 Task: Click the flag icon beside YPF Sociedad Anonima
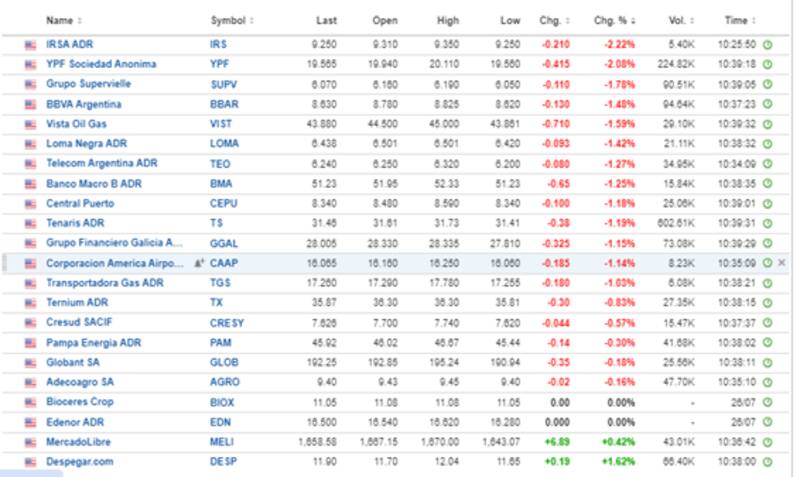pyautogui.click(x=30, y=64)
